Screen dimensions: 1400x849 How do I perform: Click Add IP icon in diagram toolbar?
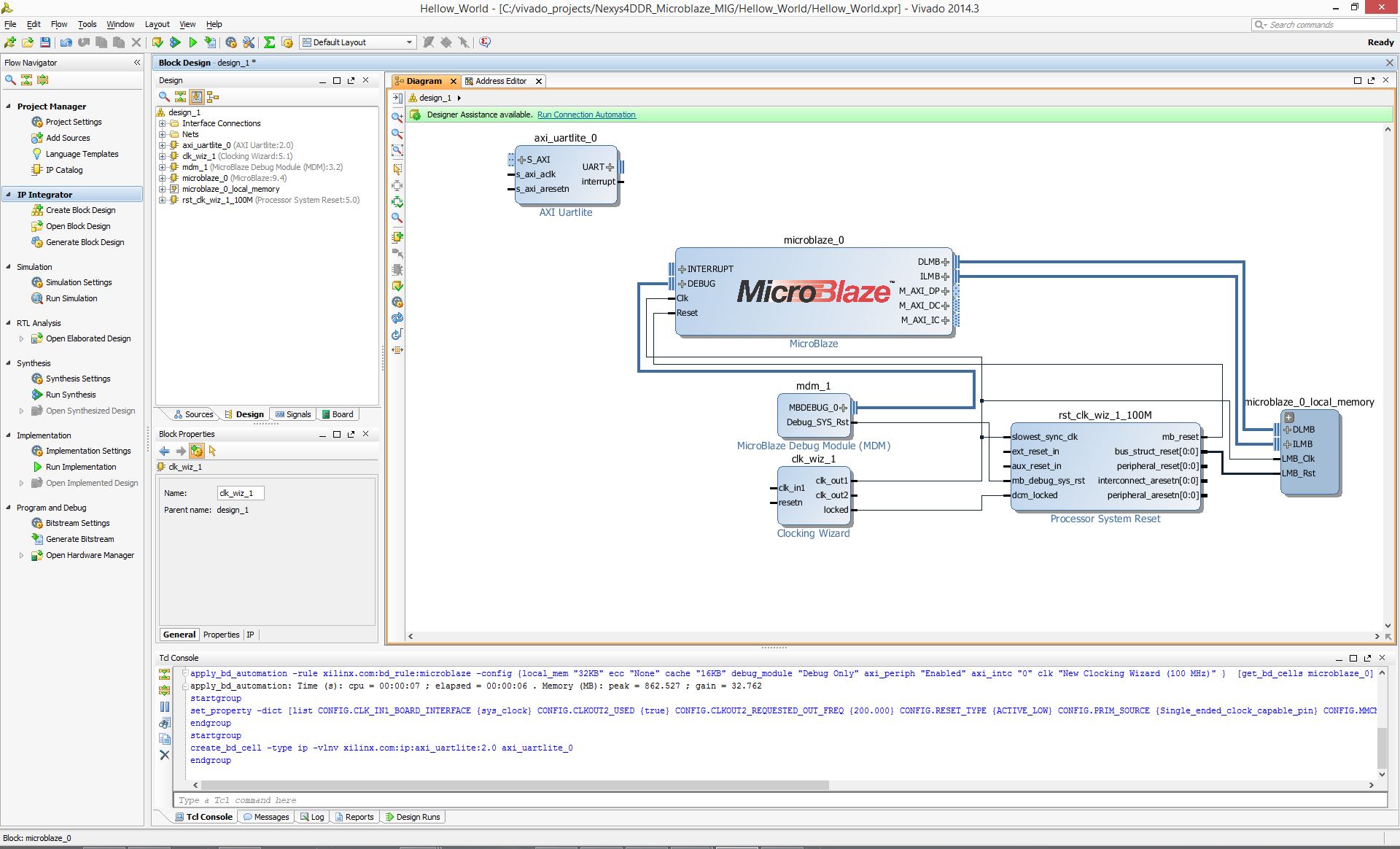(x=397, y=237)
